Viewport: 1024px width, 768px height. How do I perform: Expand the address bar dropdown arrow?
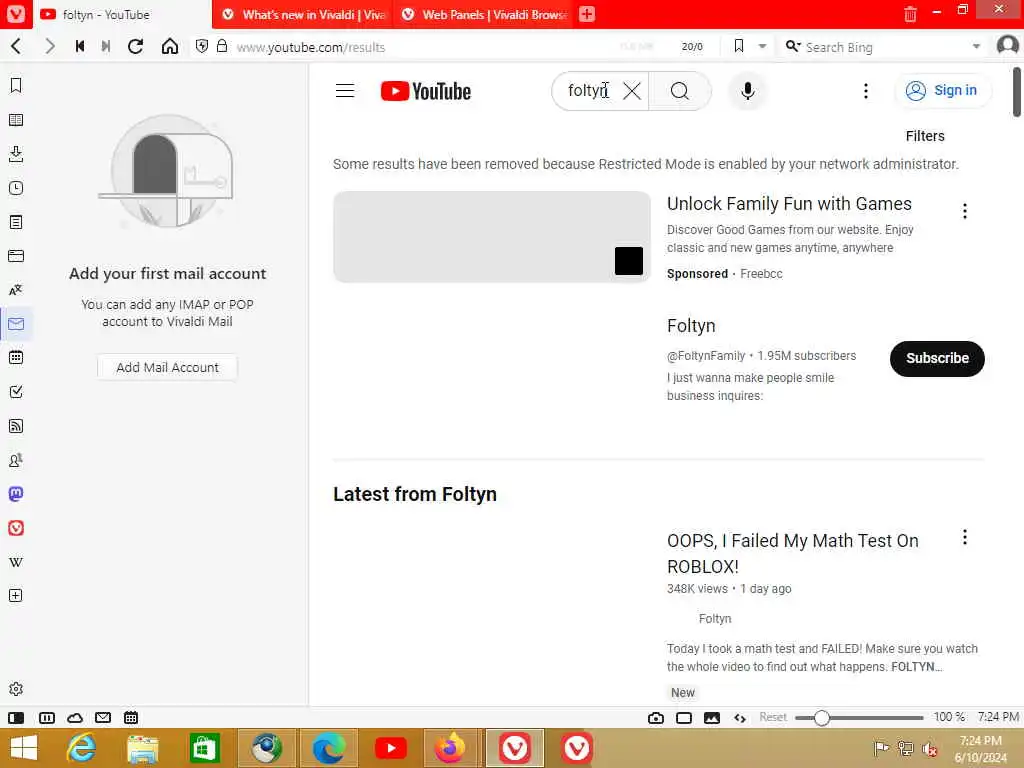(762, 46)
